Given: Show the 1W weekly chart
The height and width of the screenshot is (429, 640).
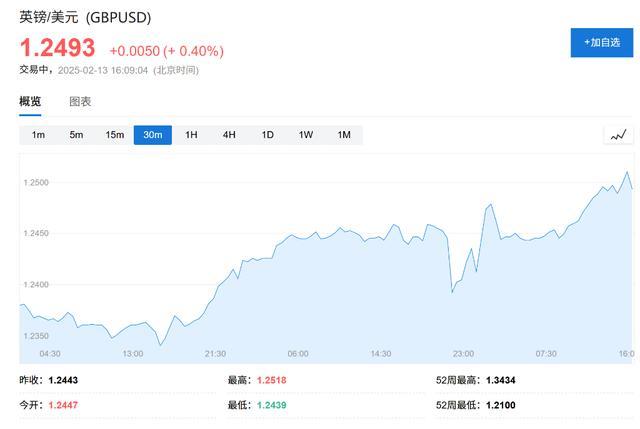Looking at the screenshot, I should click(x=306, y=135).
